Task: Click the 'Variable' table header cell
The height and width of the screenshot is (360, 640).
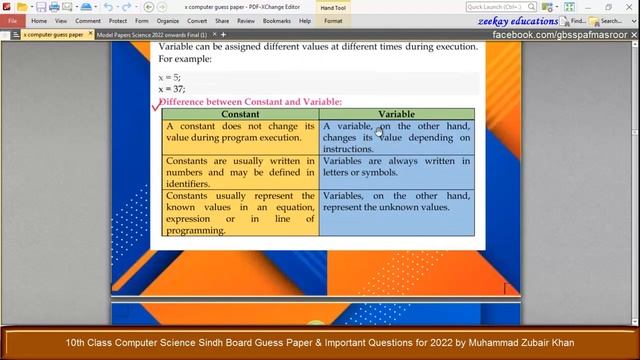Action: click(x=397, y=114)
